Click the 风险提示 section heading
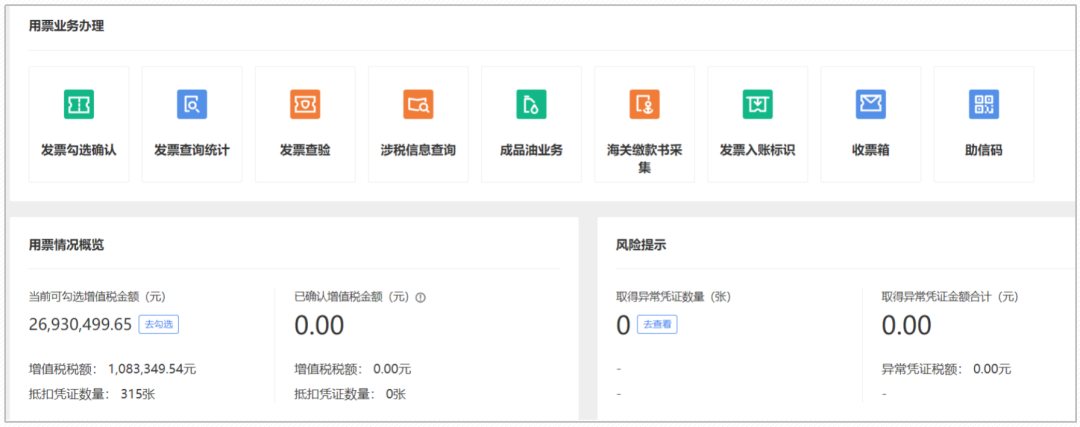 tap(641, 244)
